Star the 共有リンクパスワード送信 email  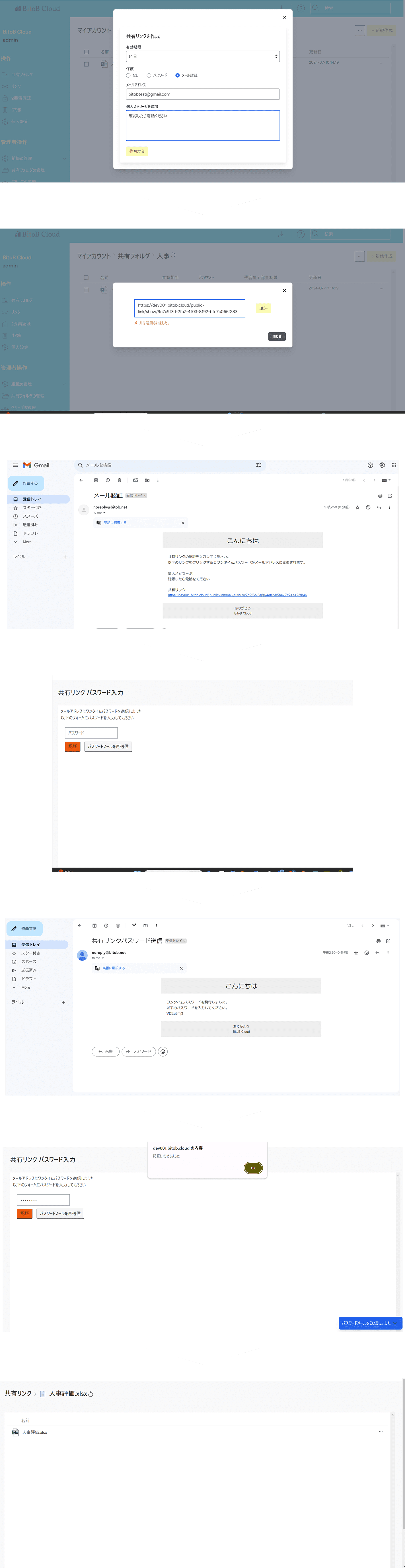(356, 953)
